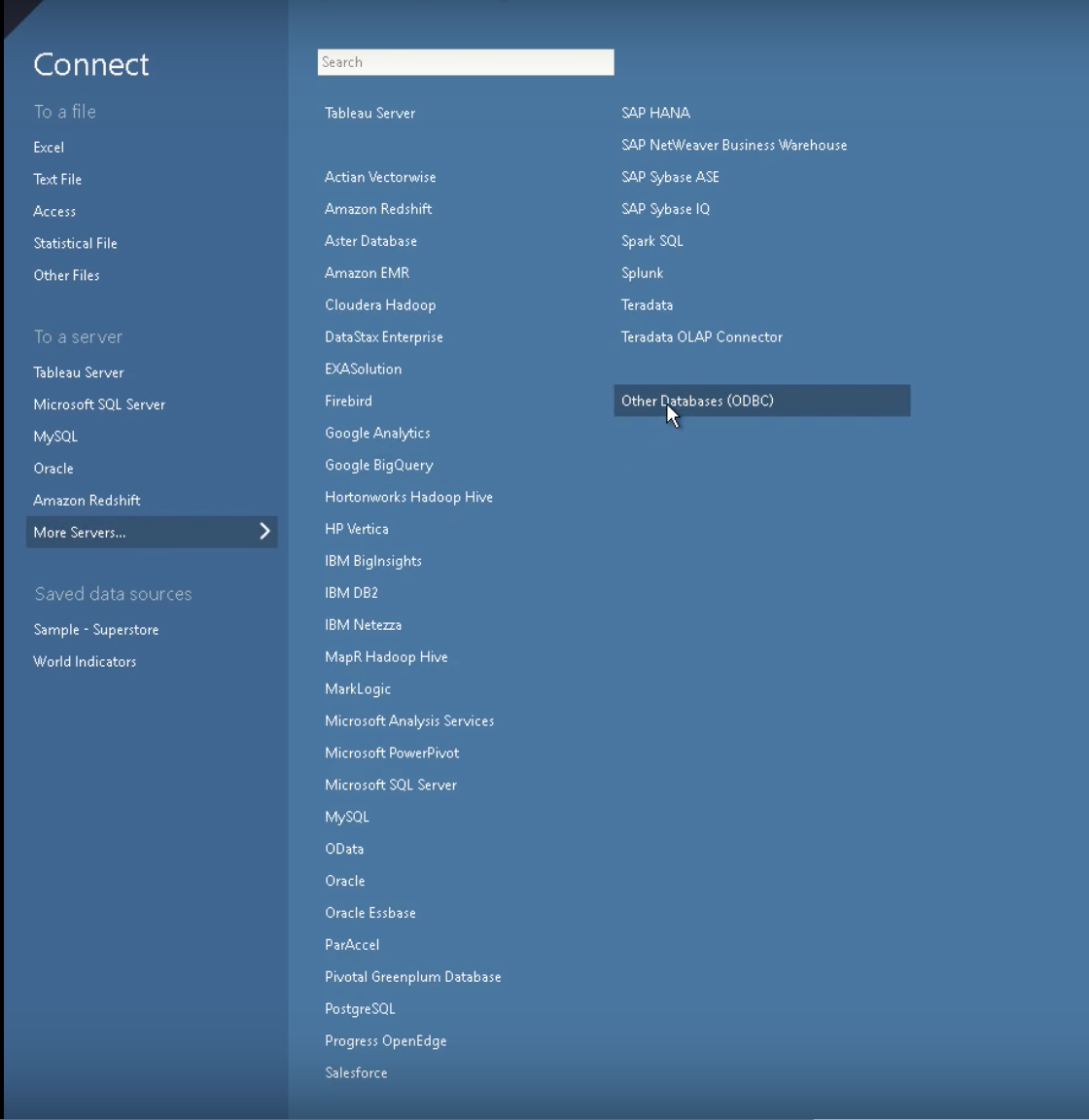Click Other Files in the file section
Image resolution: width=1089 pixels, height=1120 pixels.
point(66,276)
